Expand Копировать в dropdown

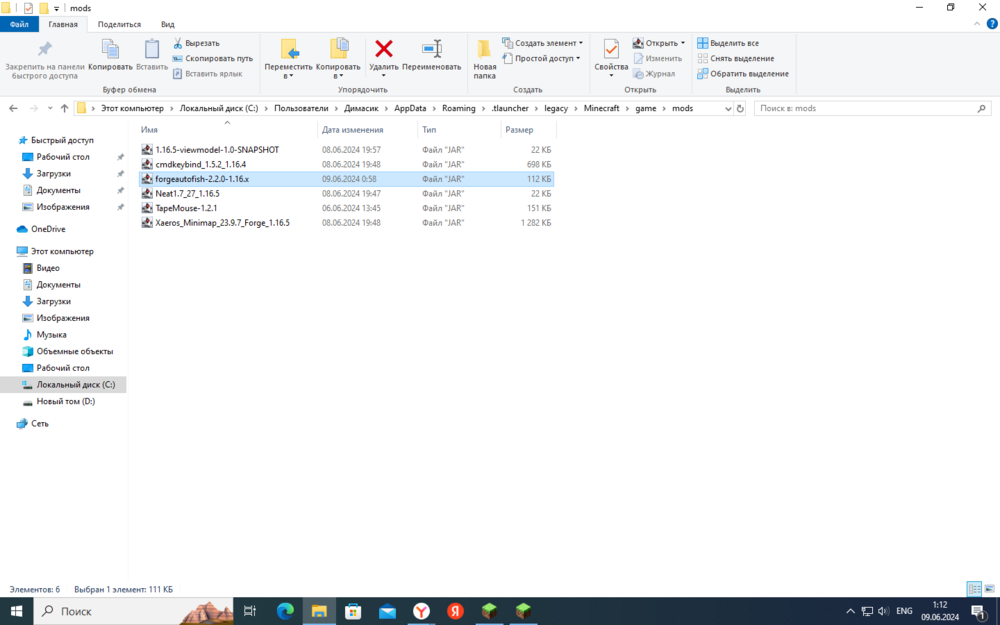[339, 76]
